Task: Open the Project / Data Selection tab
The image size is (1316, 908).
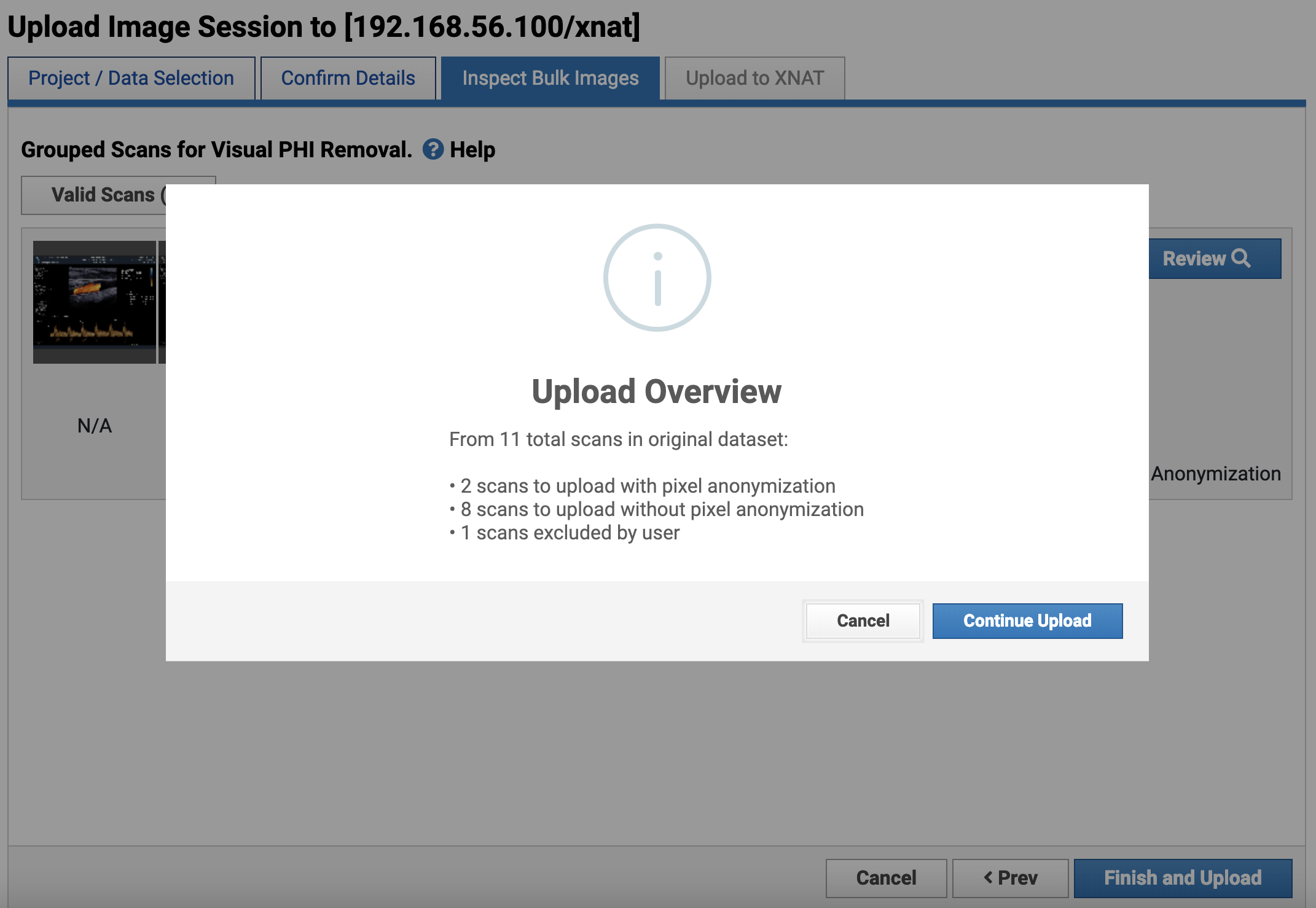Action: tap(131, 78)
